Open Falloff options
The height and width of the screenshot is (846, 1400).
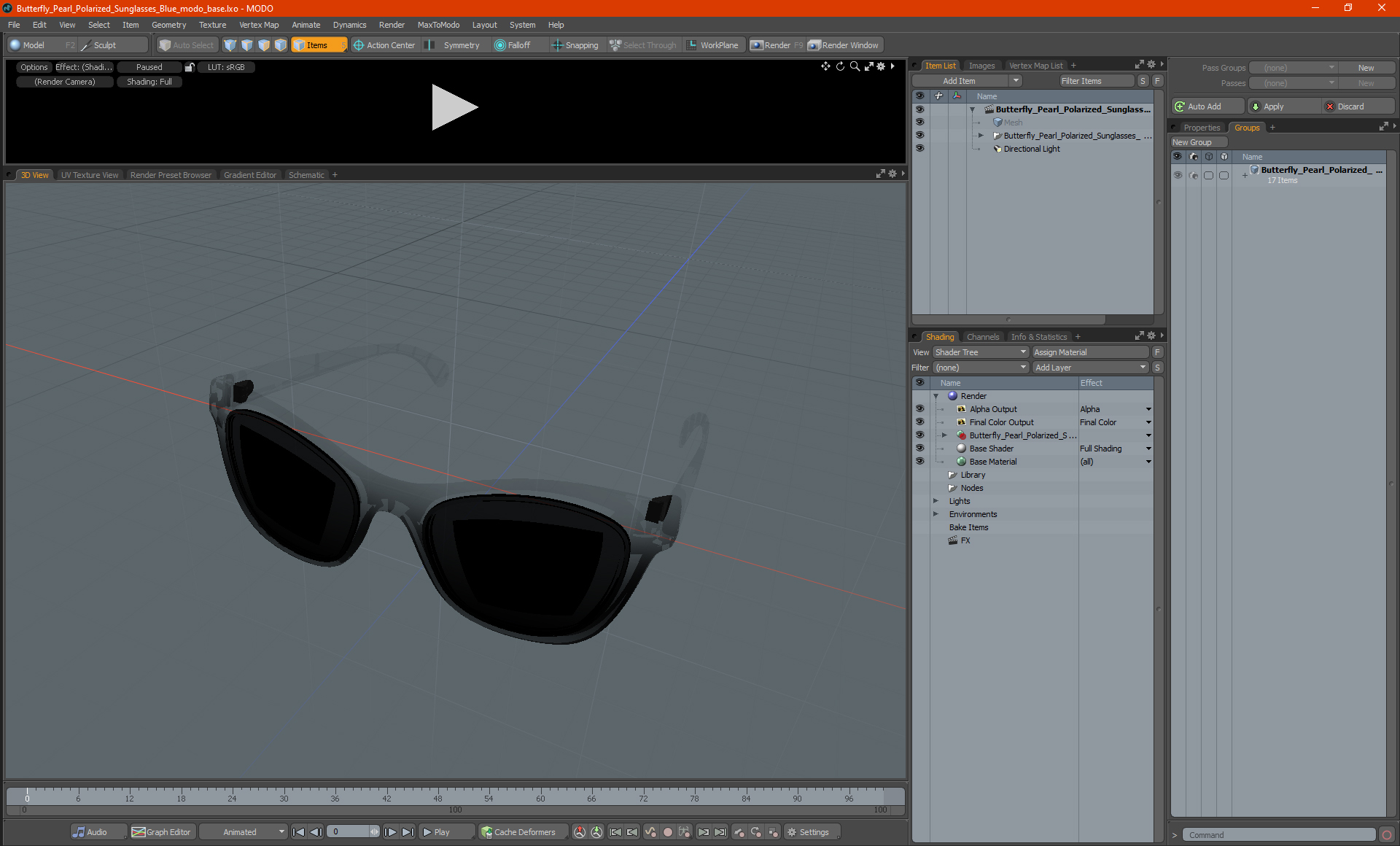[x=513, y=45]
